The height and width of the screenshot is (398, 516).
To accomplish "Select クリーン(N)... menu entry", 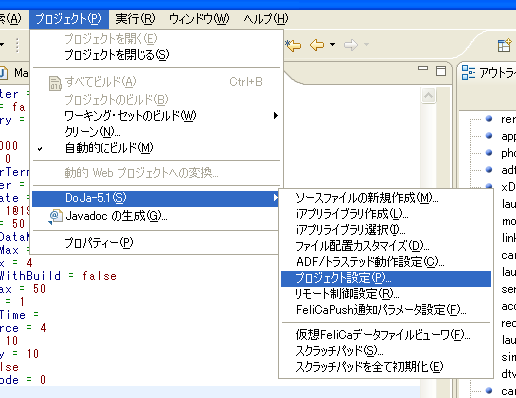I will pos(155,132).
